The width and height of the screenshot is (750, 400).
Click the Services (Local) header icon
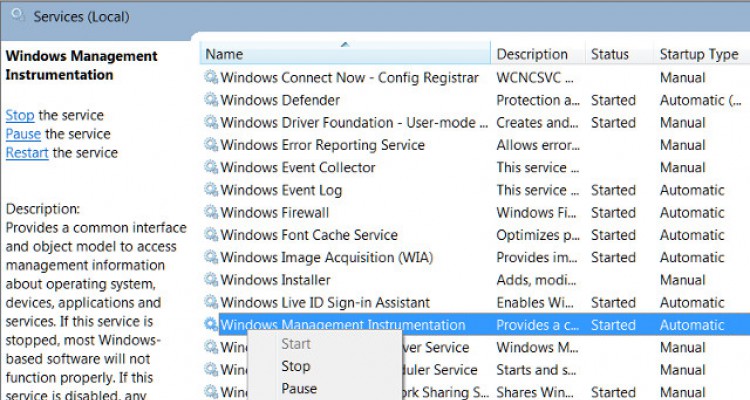[18, 16]
